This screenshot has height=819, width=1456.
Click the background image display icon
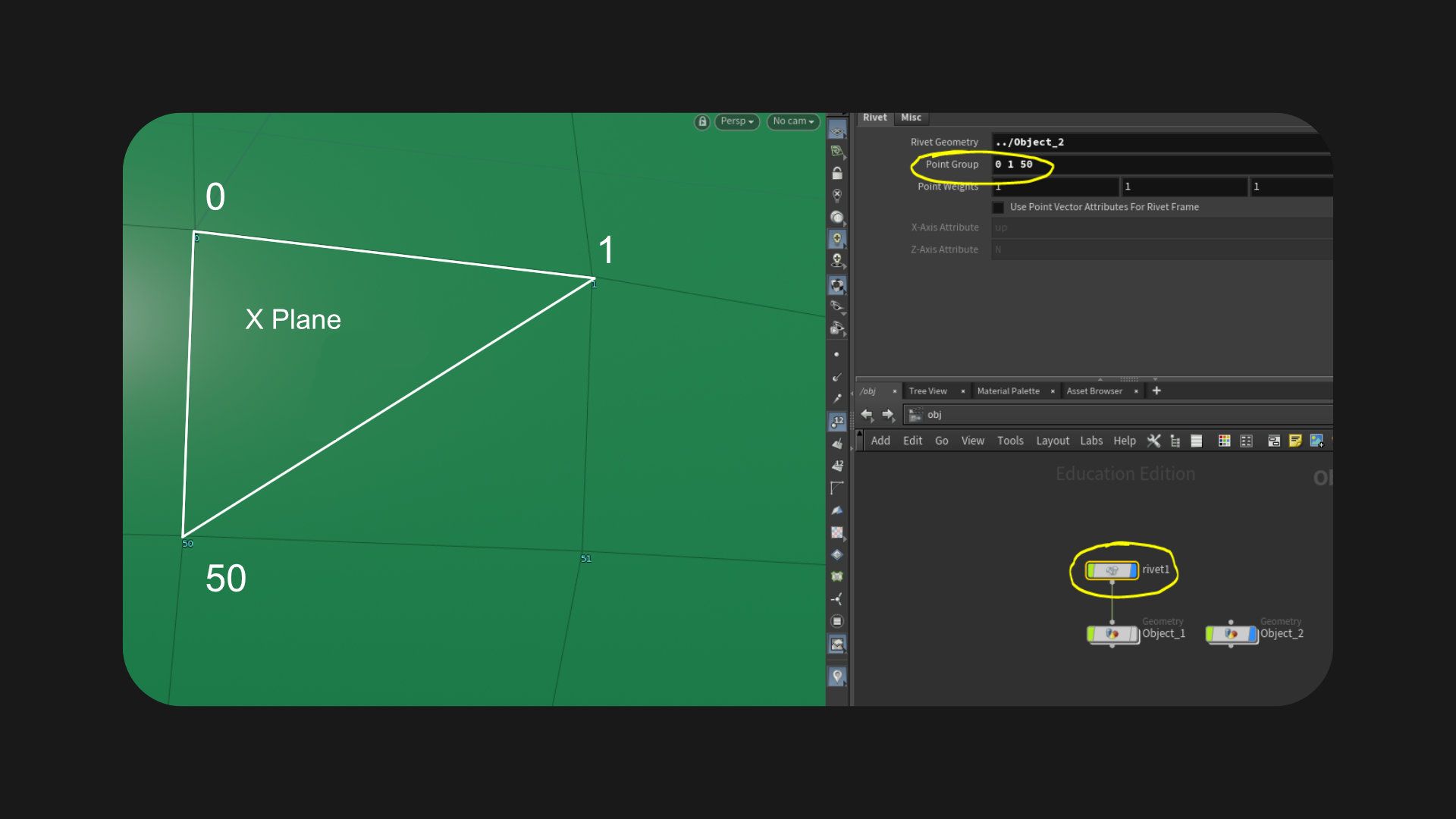(x=837, y=645)
